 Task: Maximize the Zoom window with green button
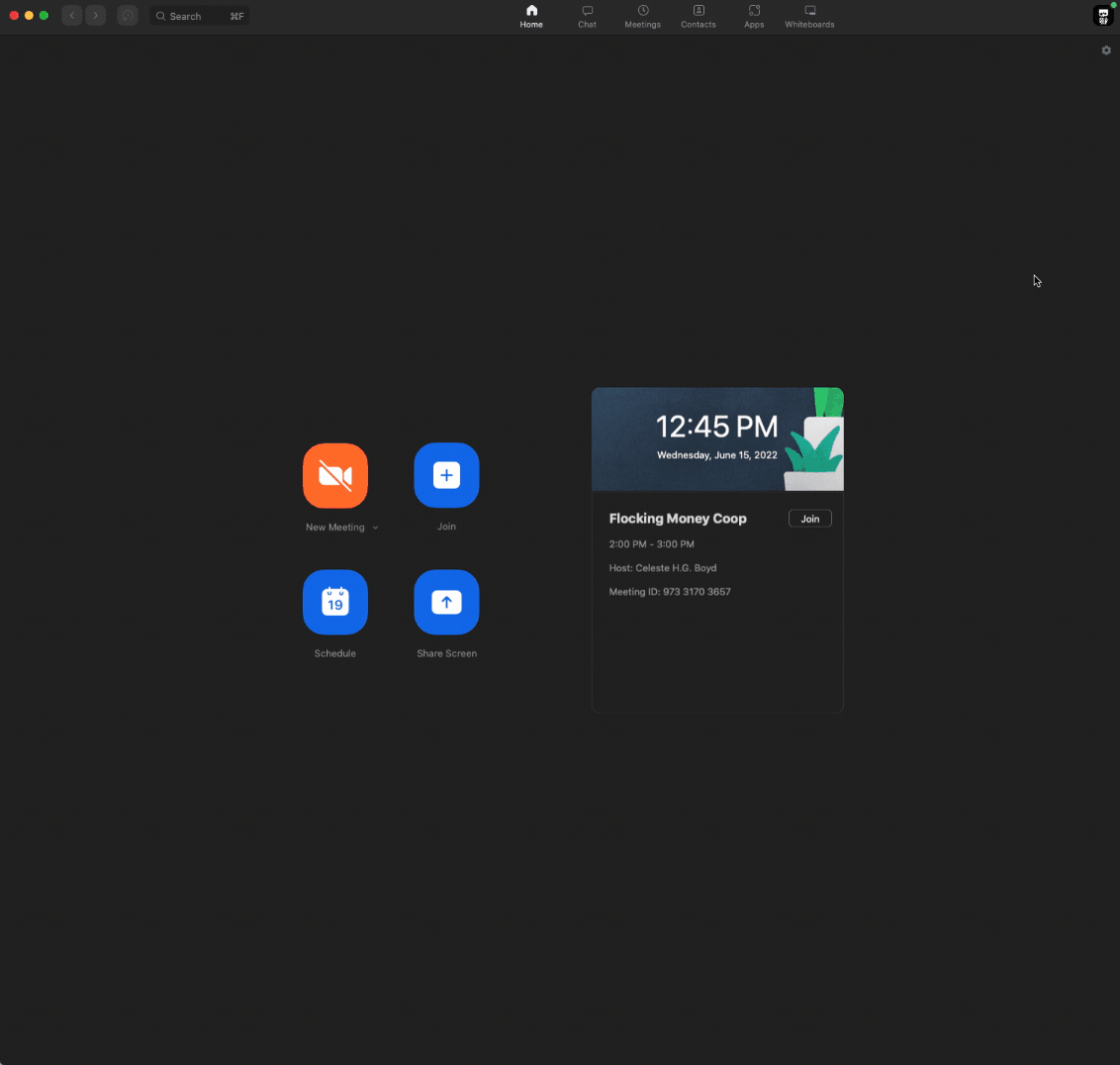point(45,15)
